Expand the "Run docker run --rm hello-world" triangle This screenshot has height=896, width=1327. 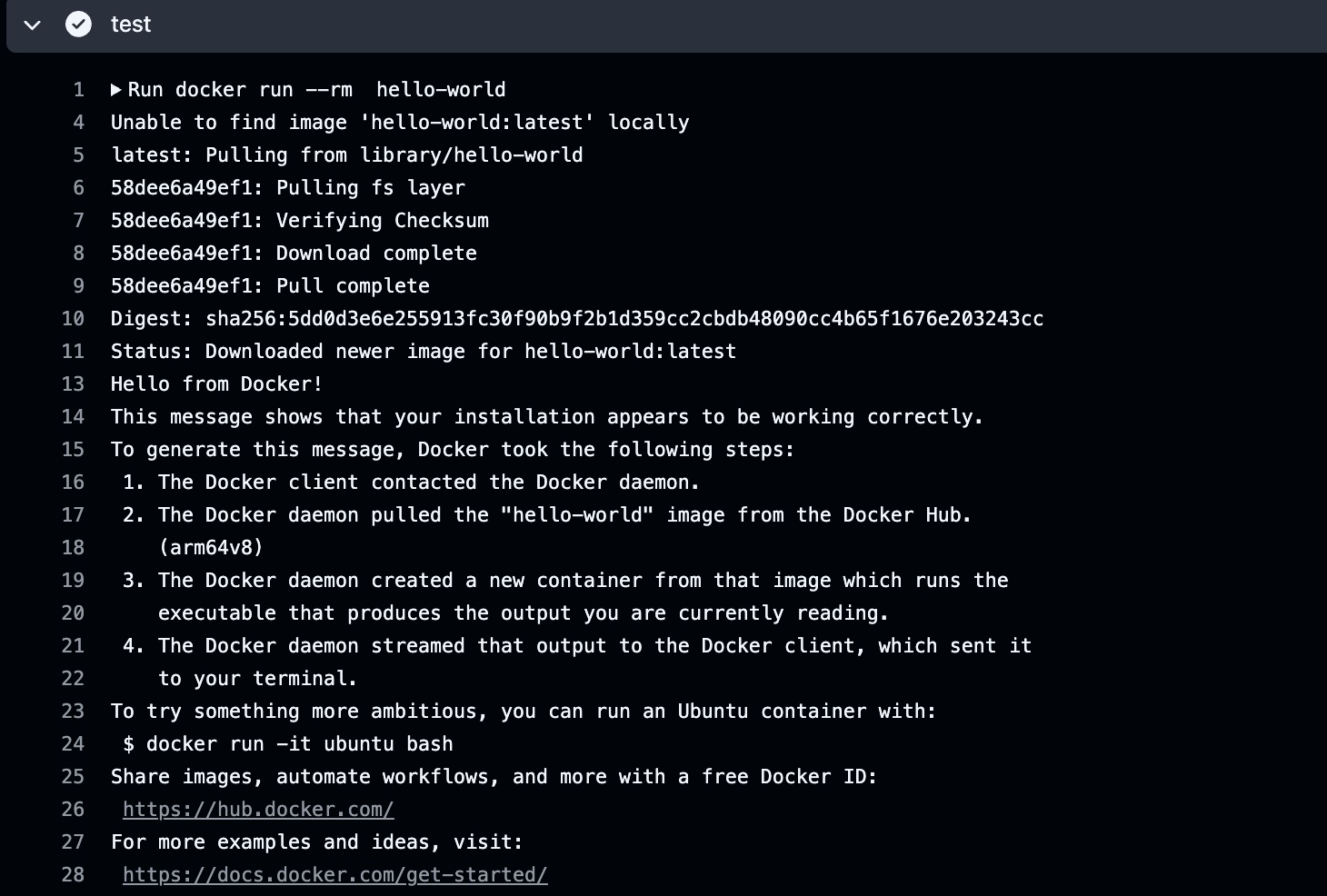point(116,90)
